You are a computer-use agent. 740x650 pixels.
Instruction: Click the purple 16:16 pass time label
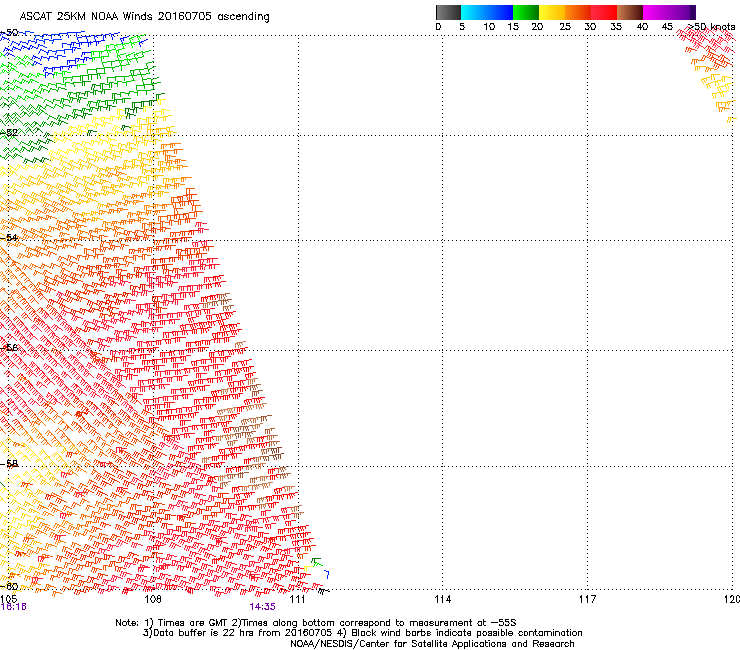(14, 607)
